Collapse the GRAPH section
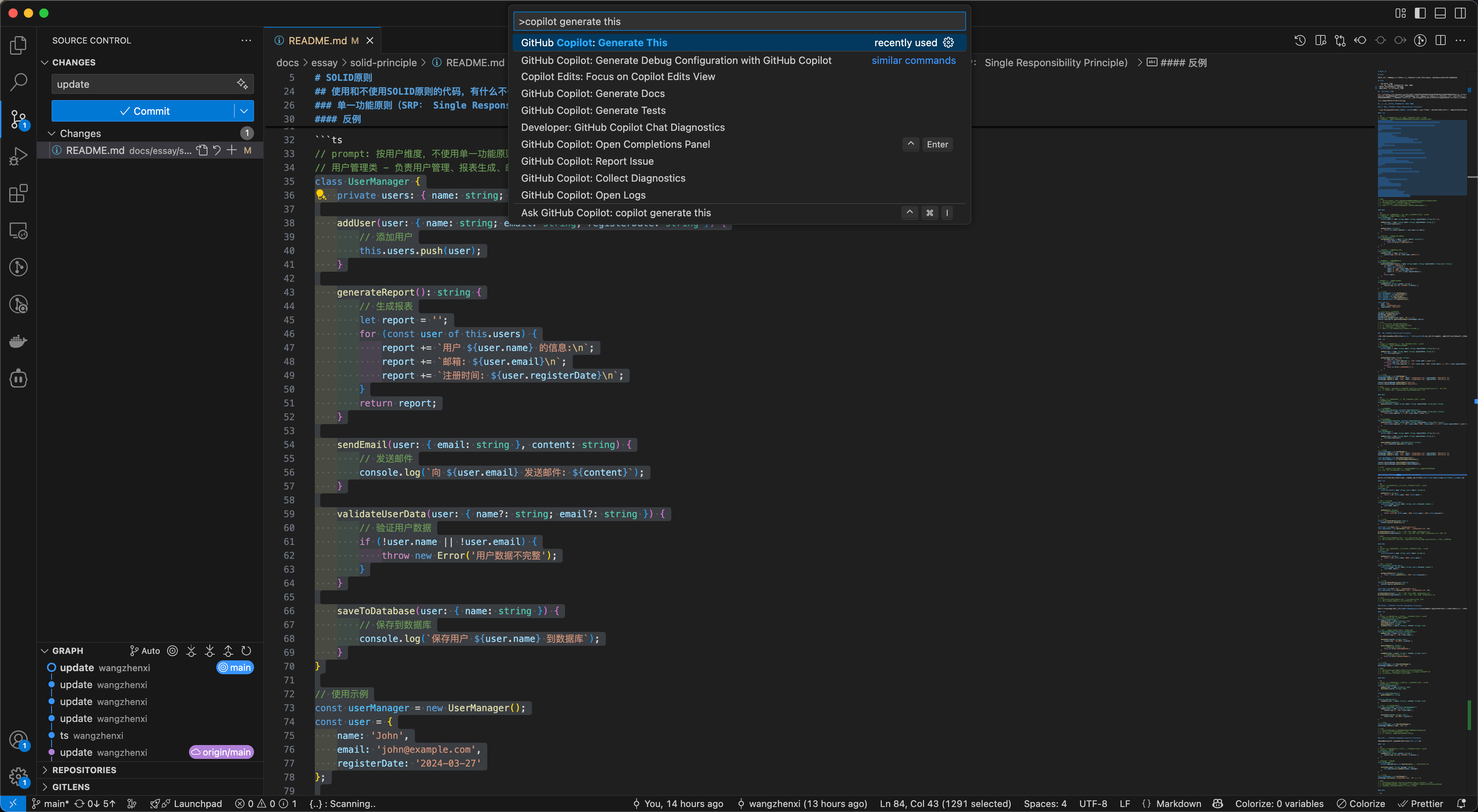Image resolution: width=1478 pixels, height=812 pixels. click(45, 651)
